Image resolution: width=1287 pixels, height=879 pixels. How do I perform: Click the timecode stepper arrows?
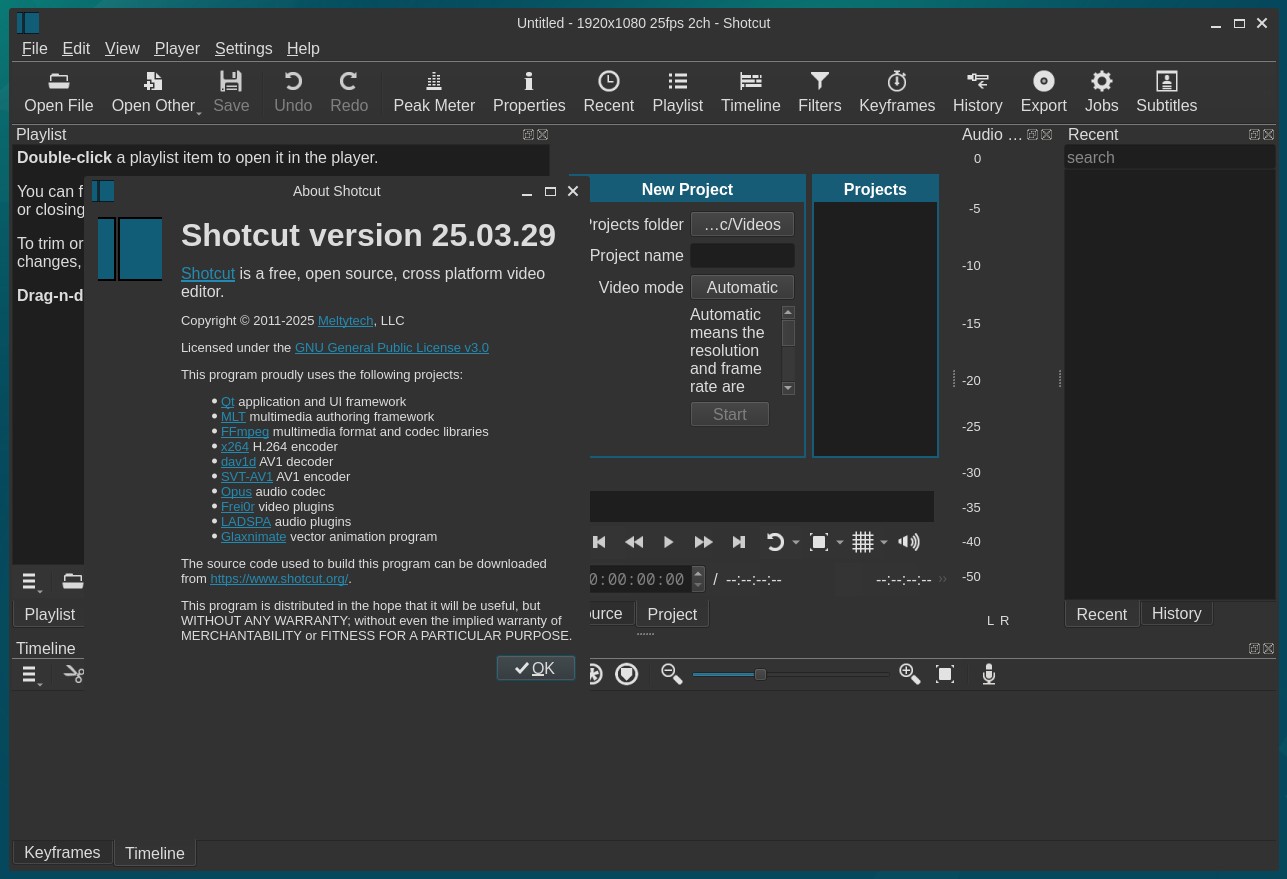coord(698,579)
